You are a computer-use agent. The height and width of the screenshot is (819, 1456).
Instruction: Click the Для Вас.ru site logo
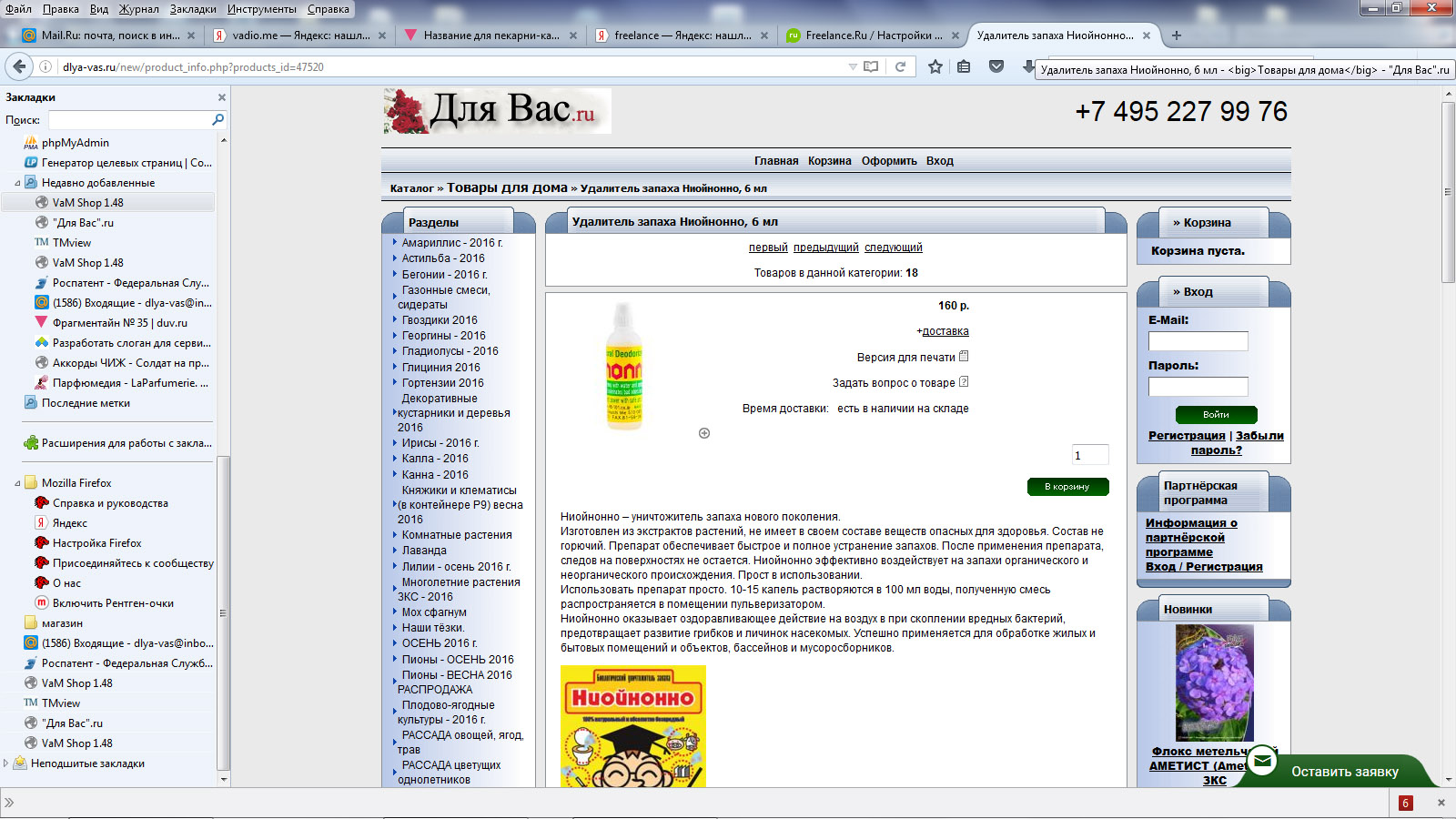(497, 111)
